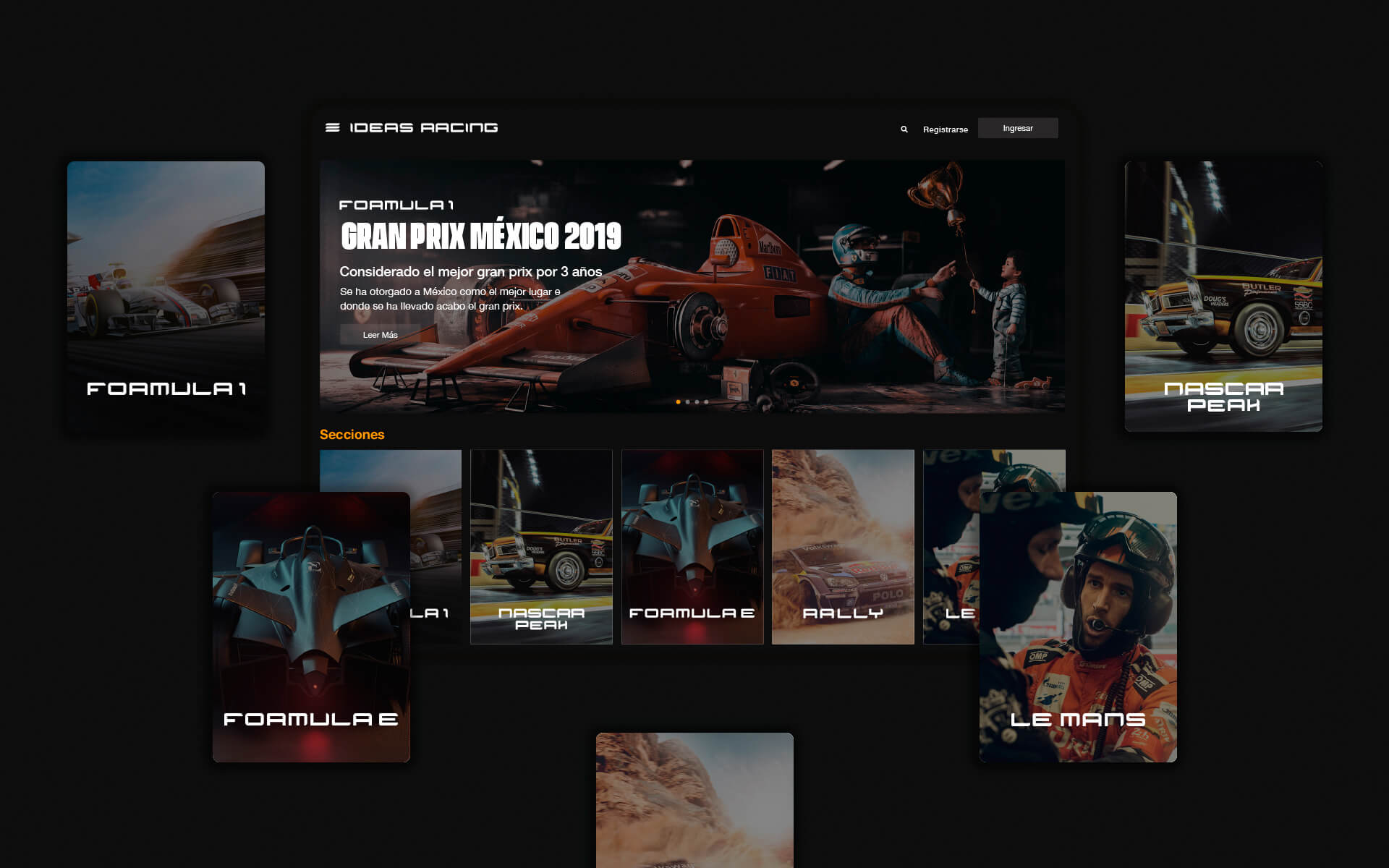The image size is (1389, 868).
Task: Click the large Nascar Peak floating card
Action: click(x=1223, y=296)
